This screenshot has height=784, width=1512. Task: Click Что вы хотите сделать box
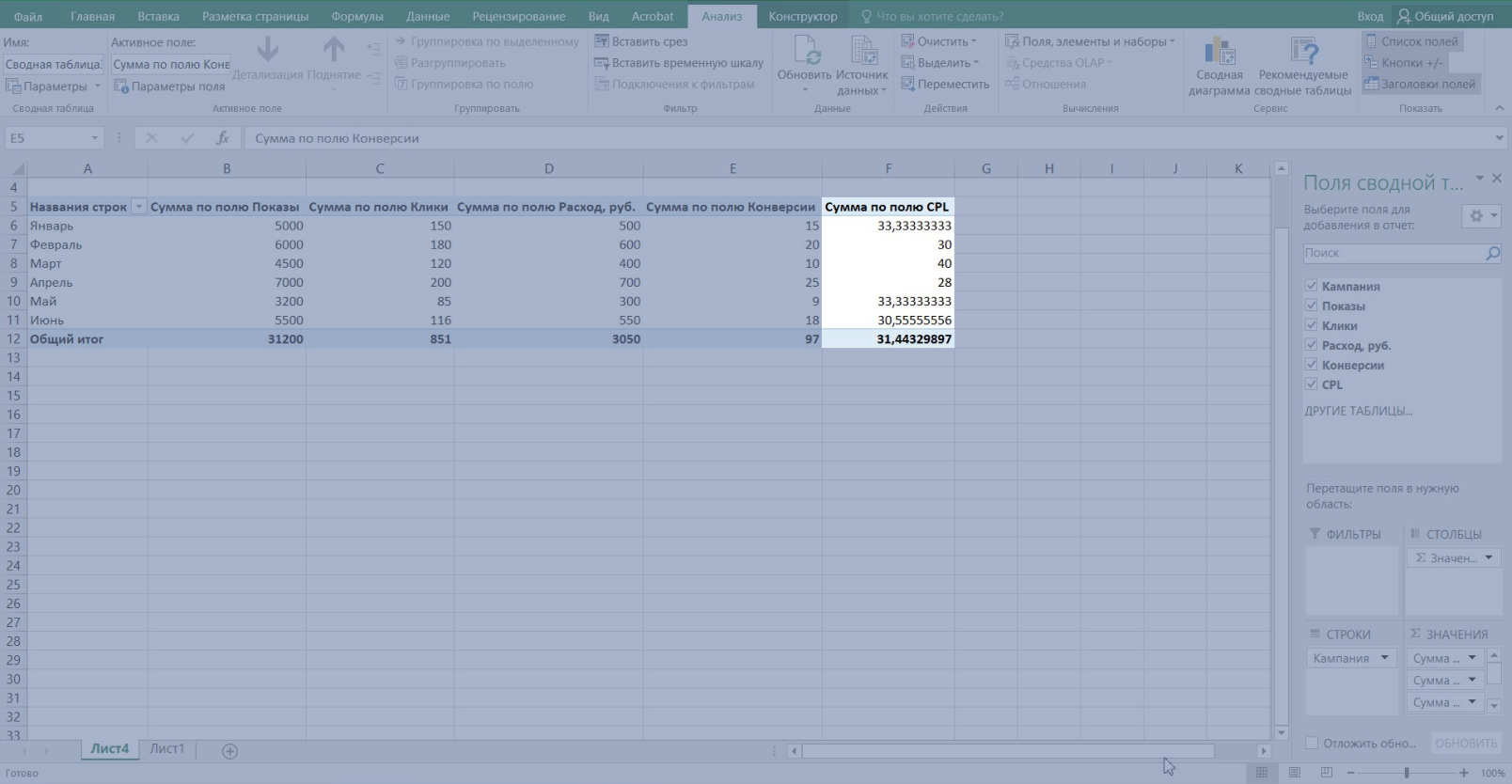939,16
